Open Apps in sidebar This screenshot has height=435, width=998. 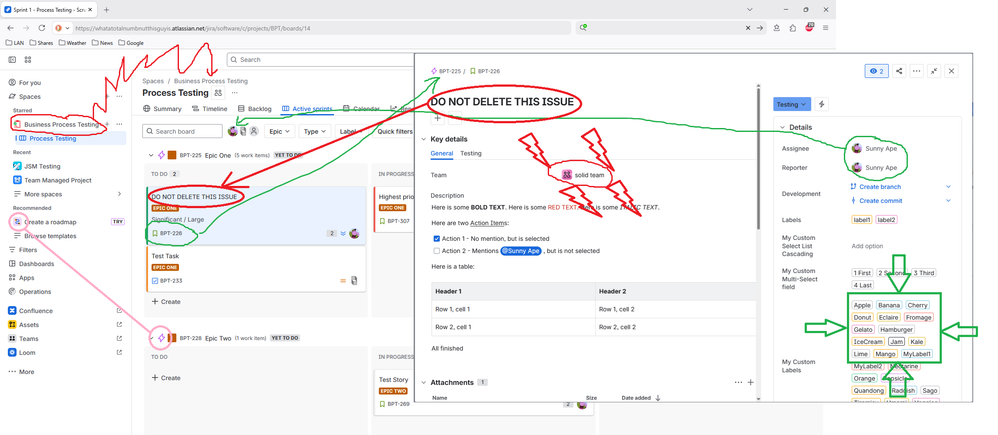(x=26, y=278)
